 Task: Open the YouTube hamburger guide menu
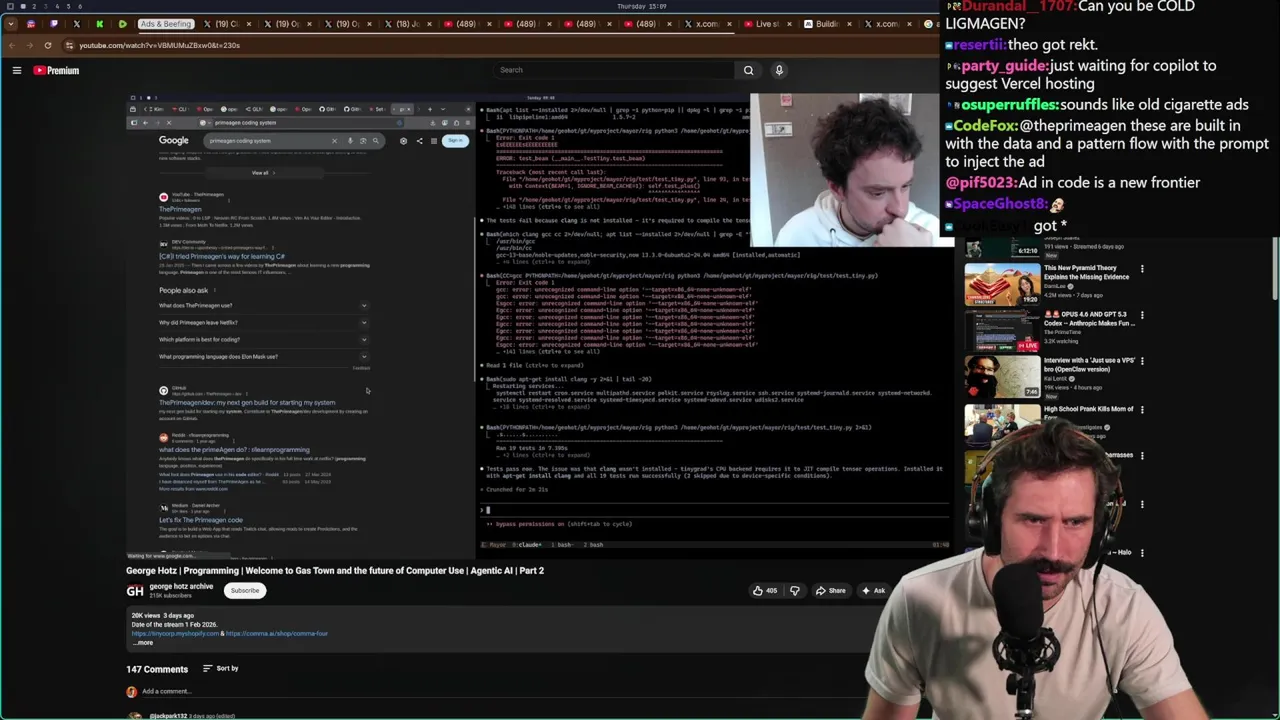17,70
